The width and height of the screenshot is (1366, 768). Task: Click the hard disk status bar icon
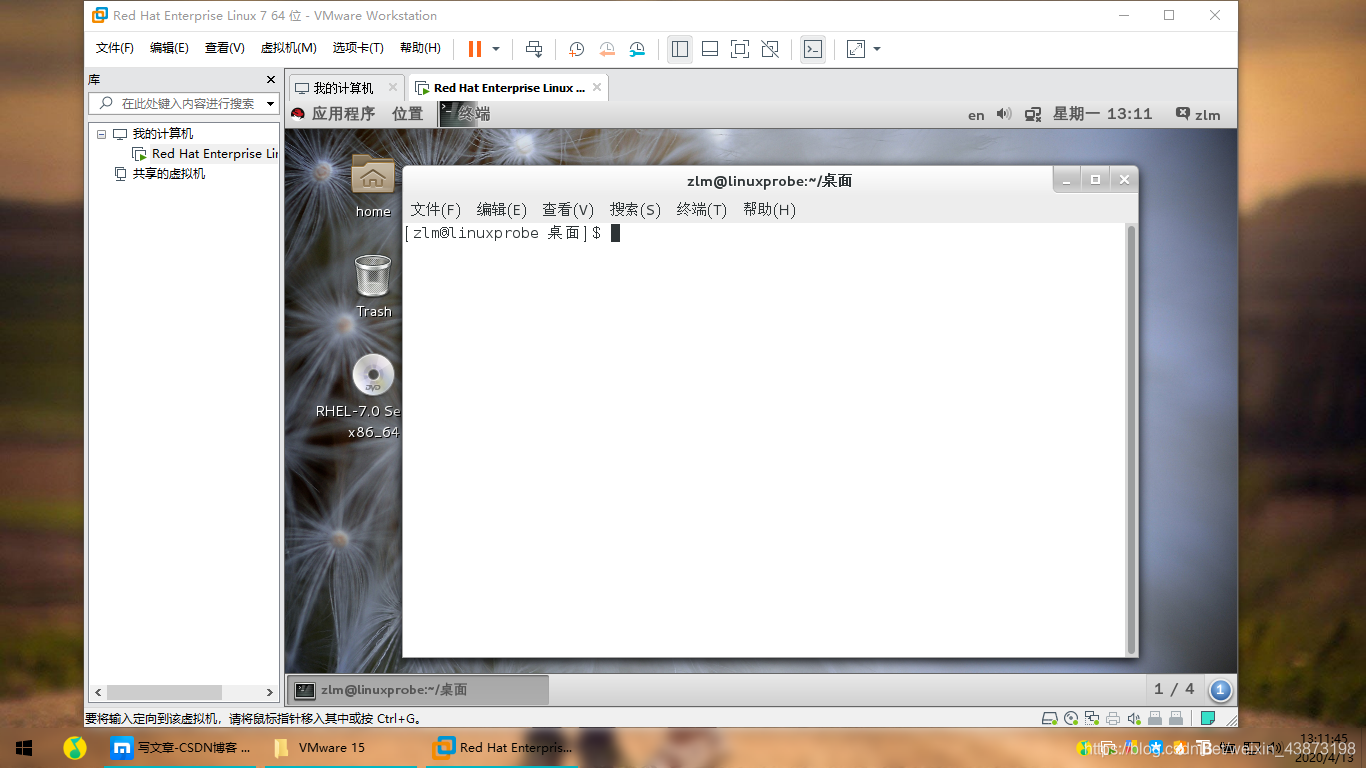pyautogui.click(x=1050, y=718)
